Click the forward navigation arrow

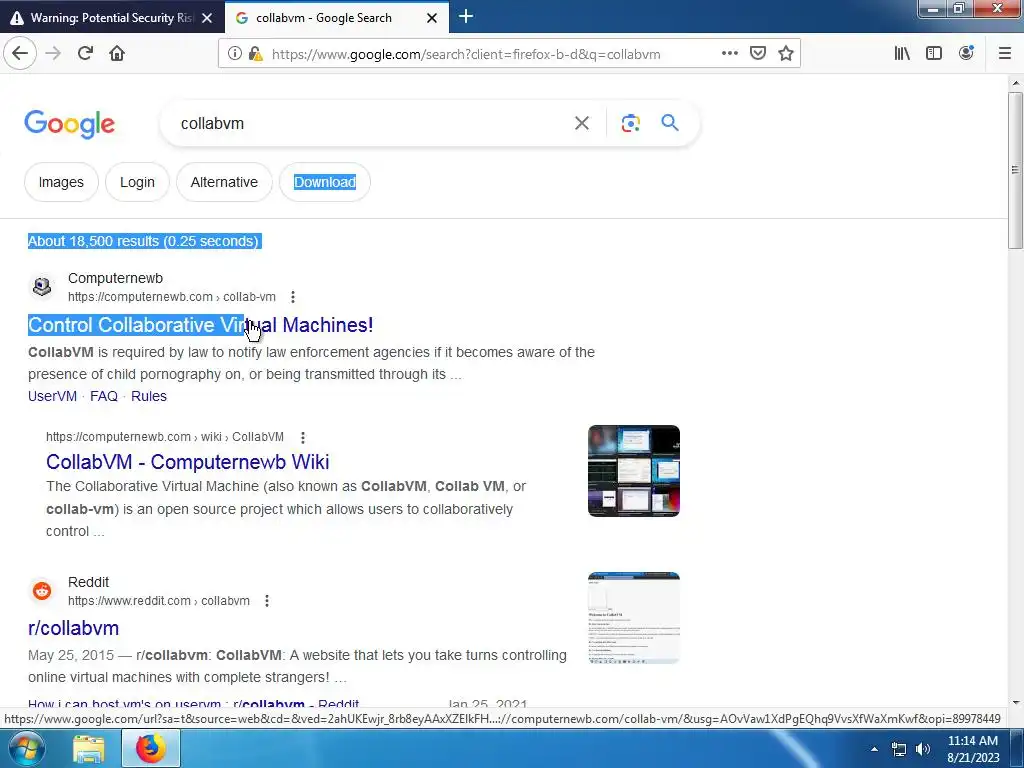(x=53, y=54)
